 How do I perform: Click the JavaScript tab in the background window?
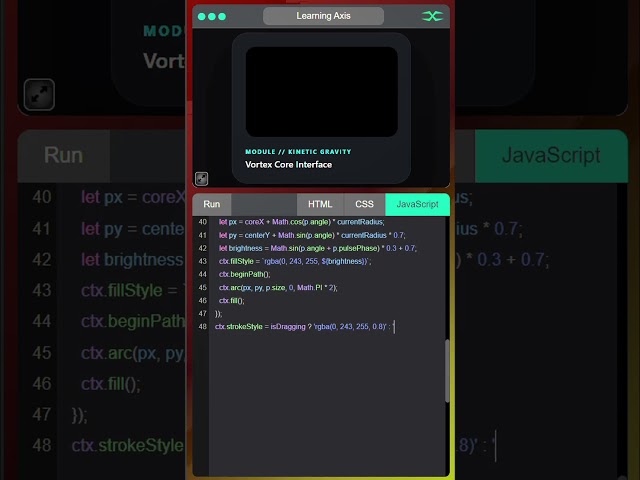coord(551,156)
